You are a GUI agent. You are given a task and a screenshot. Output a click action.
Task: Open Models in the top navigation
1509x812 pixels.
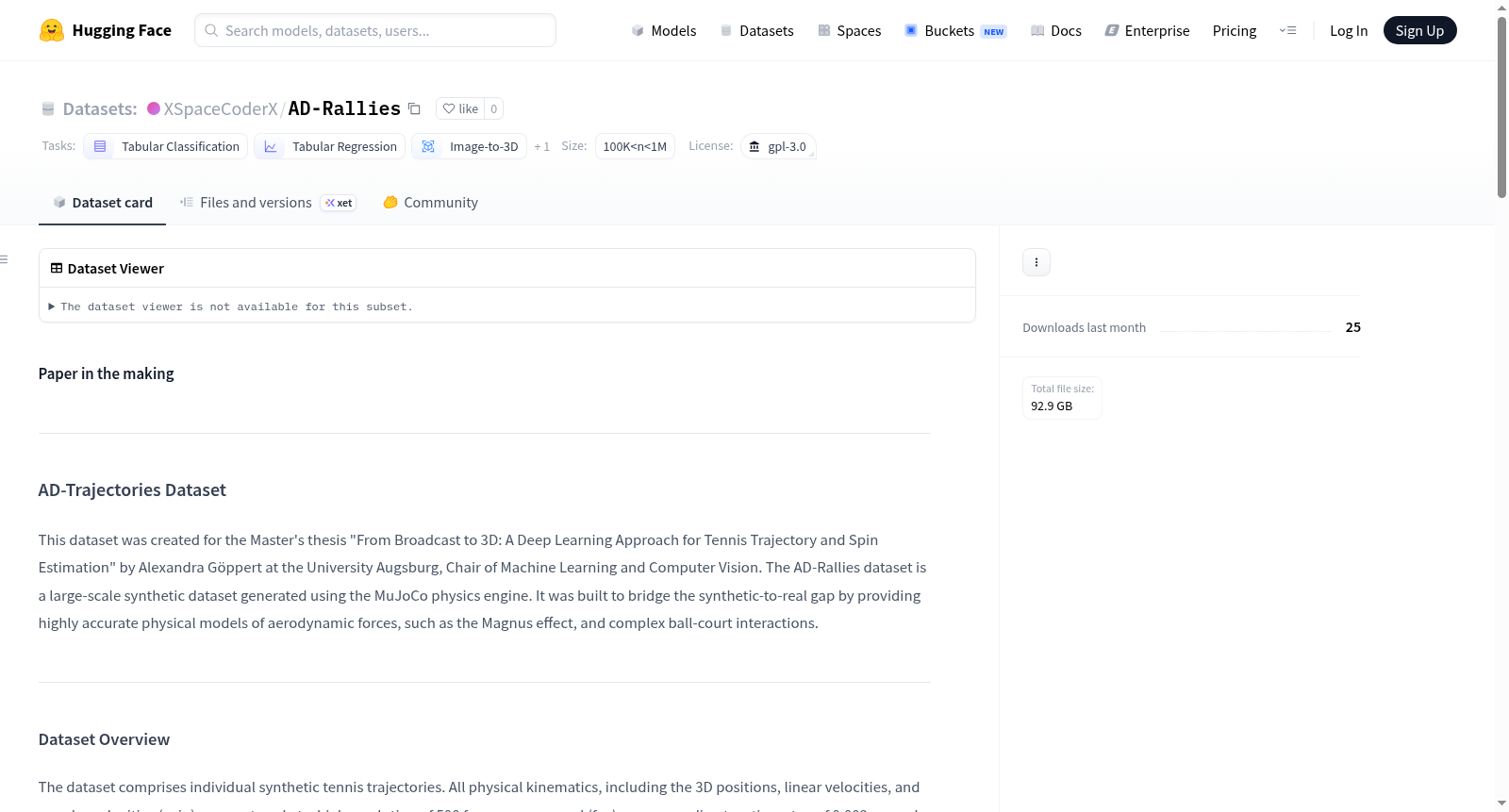coord(664,30)
